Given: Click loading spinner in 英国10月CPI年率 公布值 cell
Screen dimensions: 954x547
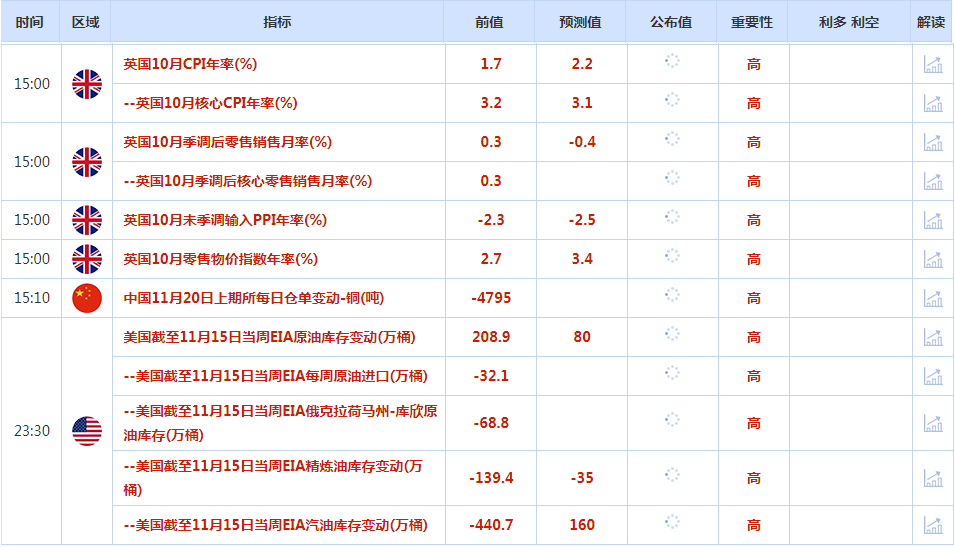Looking at the screenshot, I should [x=672, y=61].
